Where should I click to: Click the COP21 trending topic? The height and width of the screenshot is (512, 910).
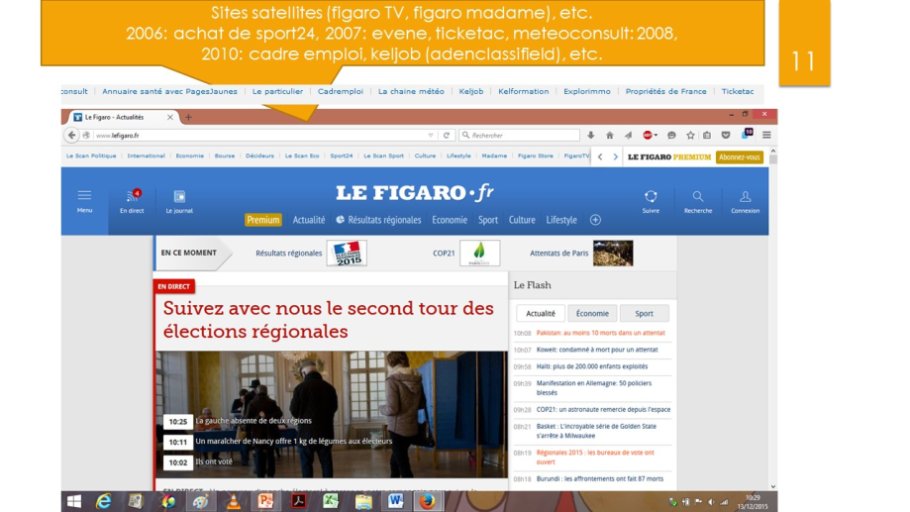tap(466, 253)
